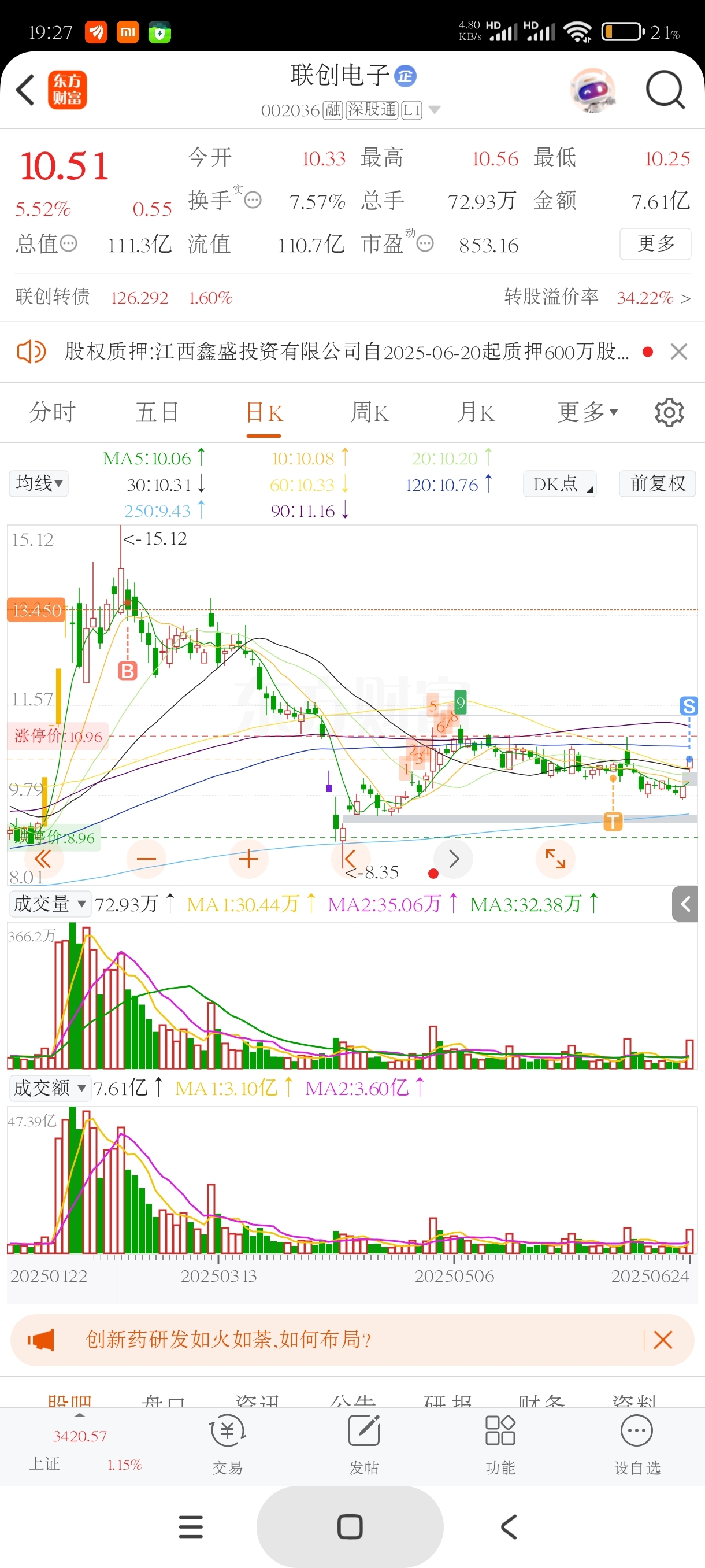705x1568 pixels.
Task: Expand the gray side panel arrow
Action: (685, 904)
